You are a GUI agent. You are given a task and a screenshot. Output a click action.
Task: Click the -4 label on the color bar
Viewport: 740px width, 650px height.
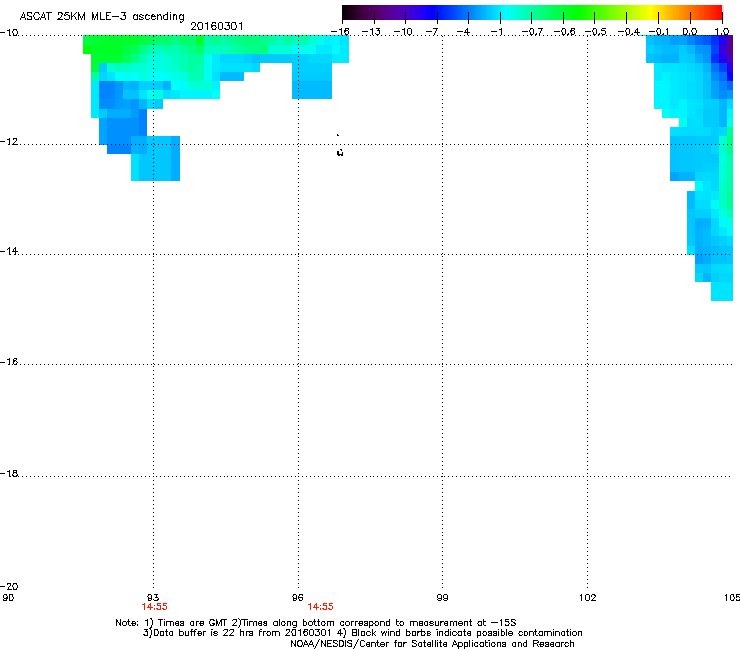[463, 32]
